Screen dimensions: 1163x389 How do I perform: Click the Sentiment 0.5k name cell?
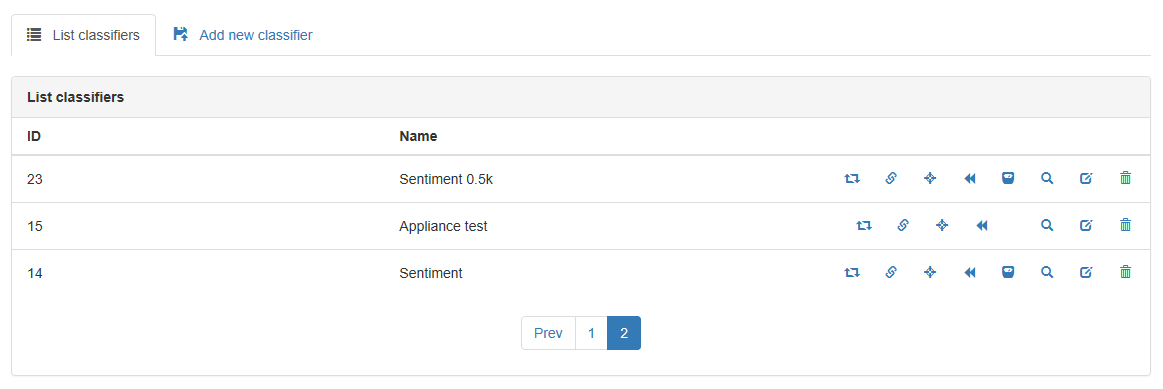[x=446, y=178]
